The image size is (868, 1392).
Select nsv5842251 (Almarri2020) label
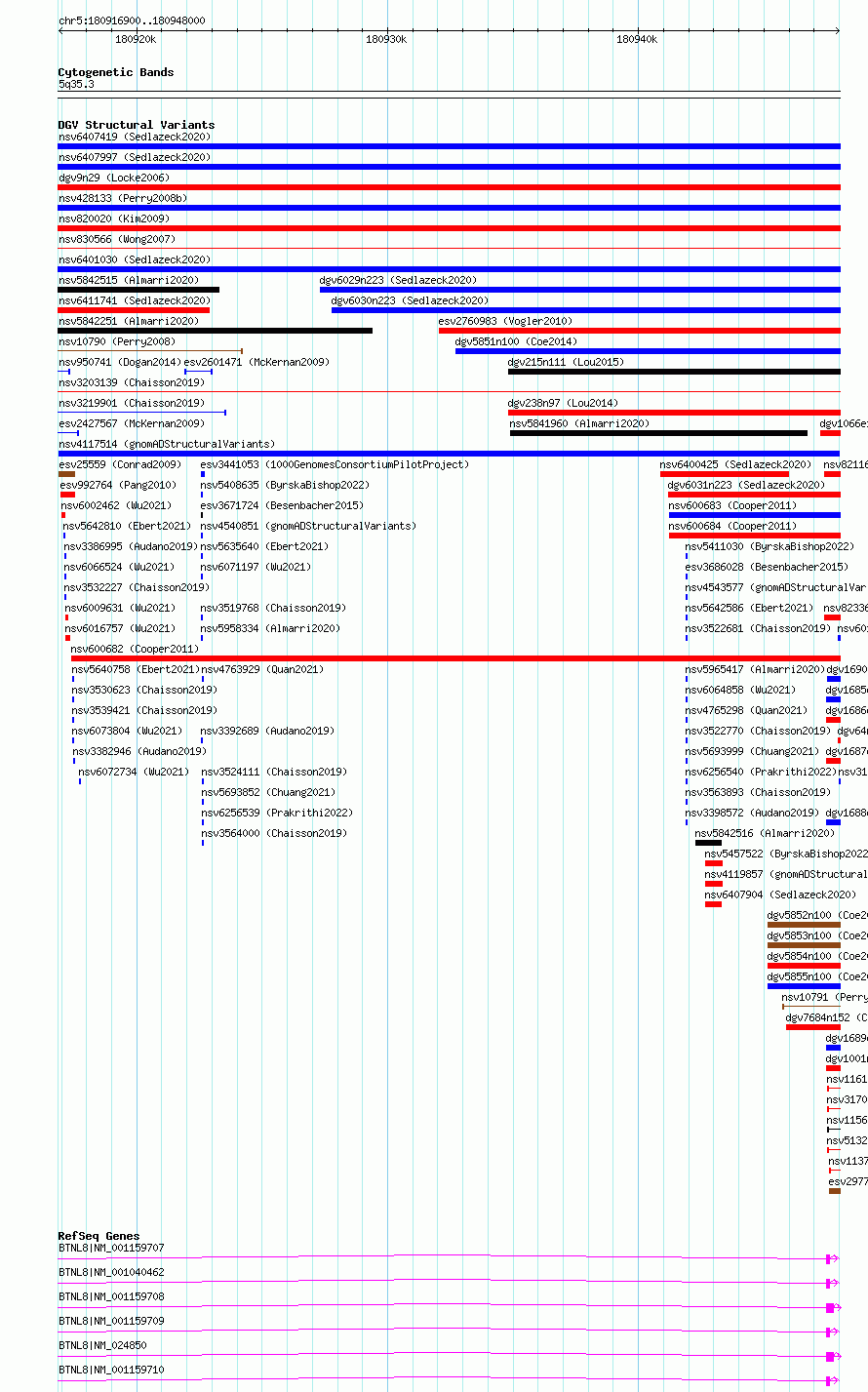pos(129,321)
